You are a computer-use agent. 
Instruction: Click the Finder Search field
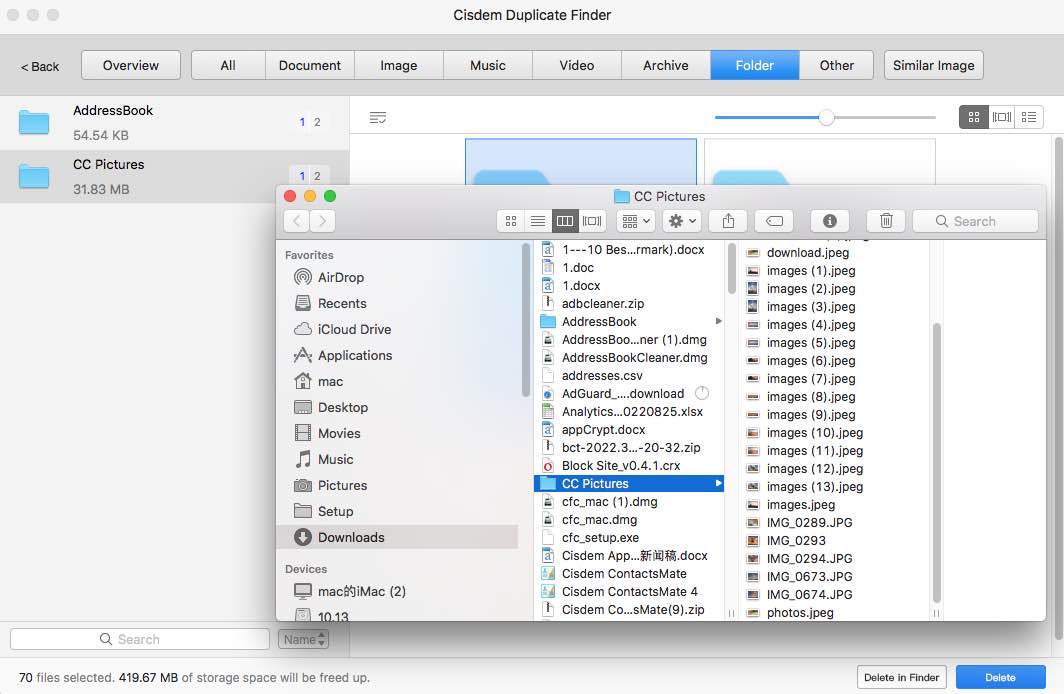click(975, 221)
